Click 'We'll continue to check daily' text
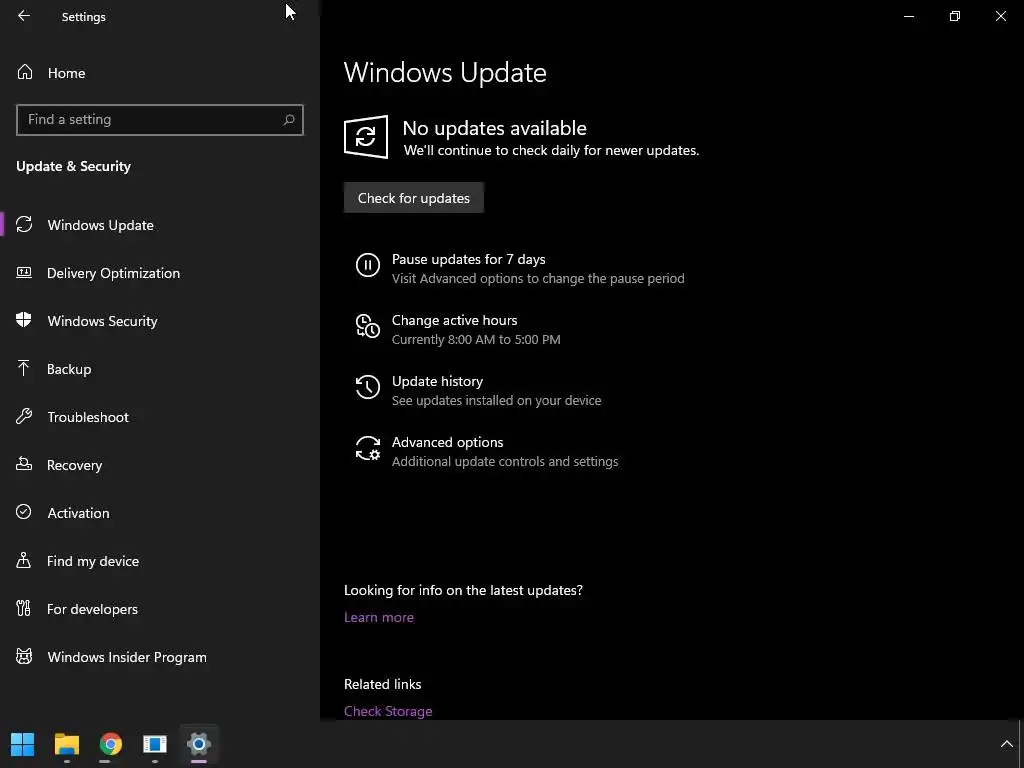This screenshot has height=768, width=1024. click(551, 150)
